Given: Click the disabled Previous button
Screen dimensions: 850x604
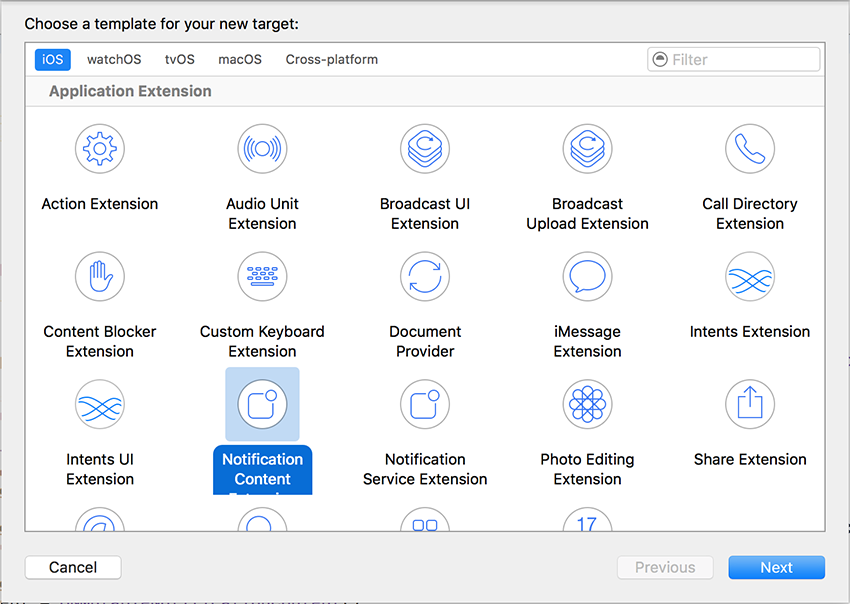Looking at the screenshot, I should [665, 567].
